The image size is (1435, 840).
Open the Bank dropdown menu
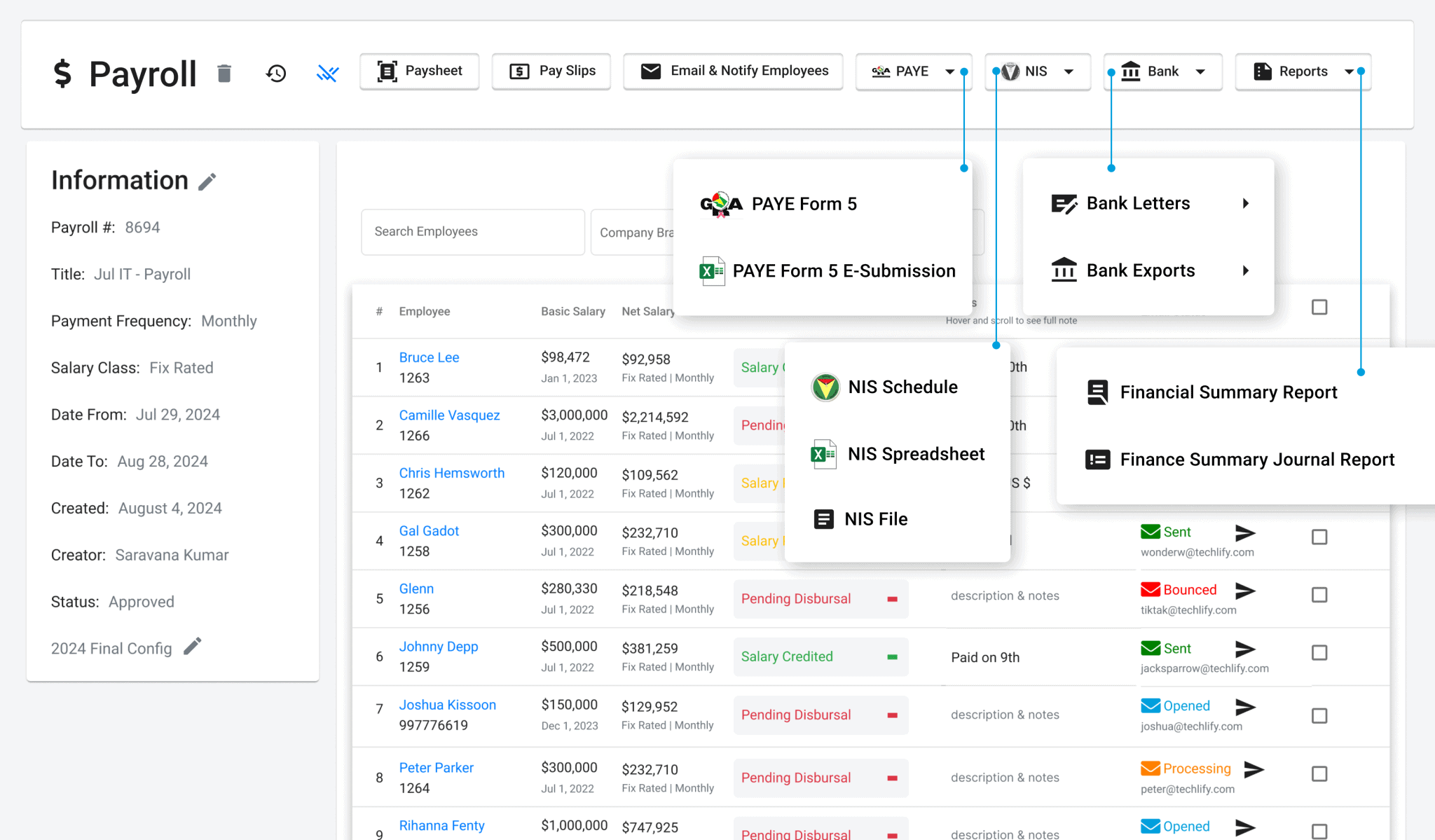click(1162, 71)
